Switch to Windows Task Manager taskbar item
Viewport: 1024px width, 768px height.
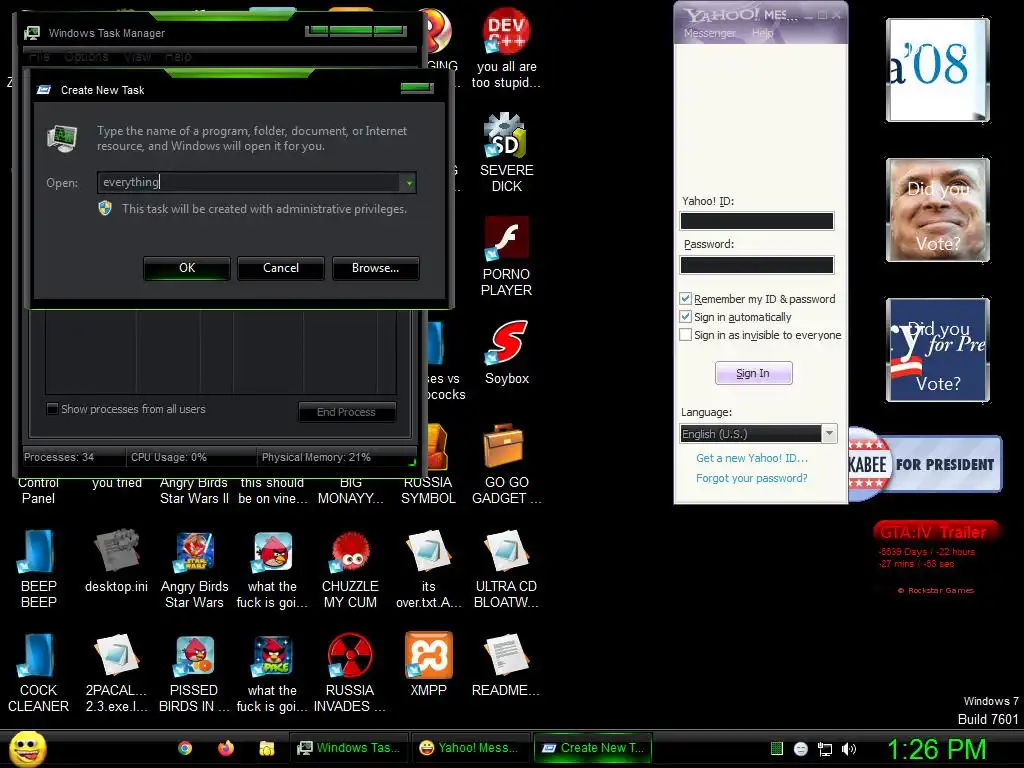[349, 748]
